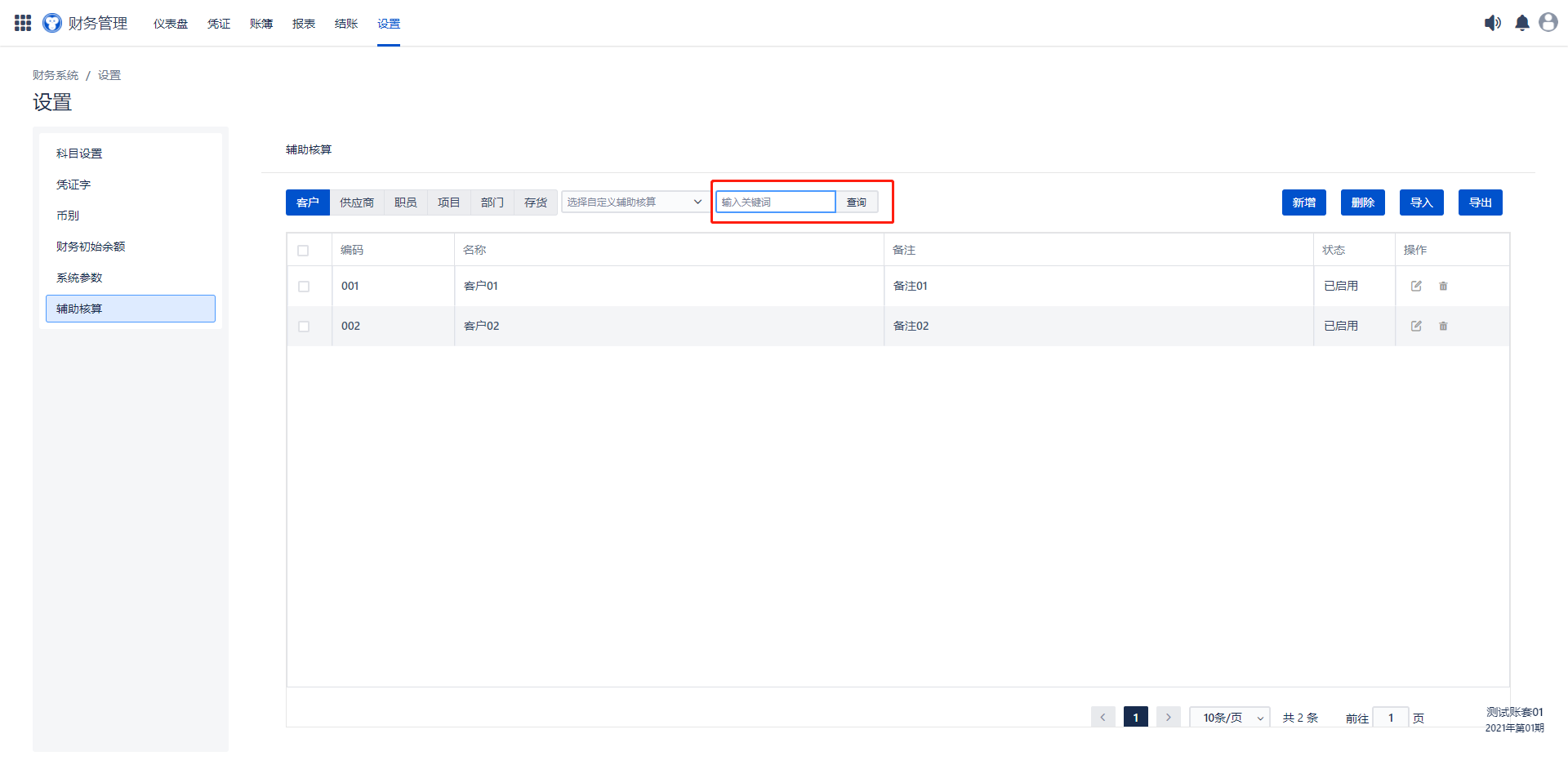Click the 查询 search button
The width and height of the screenshot is (1568, 765).
click(x=857, y=202)
